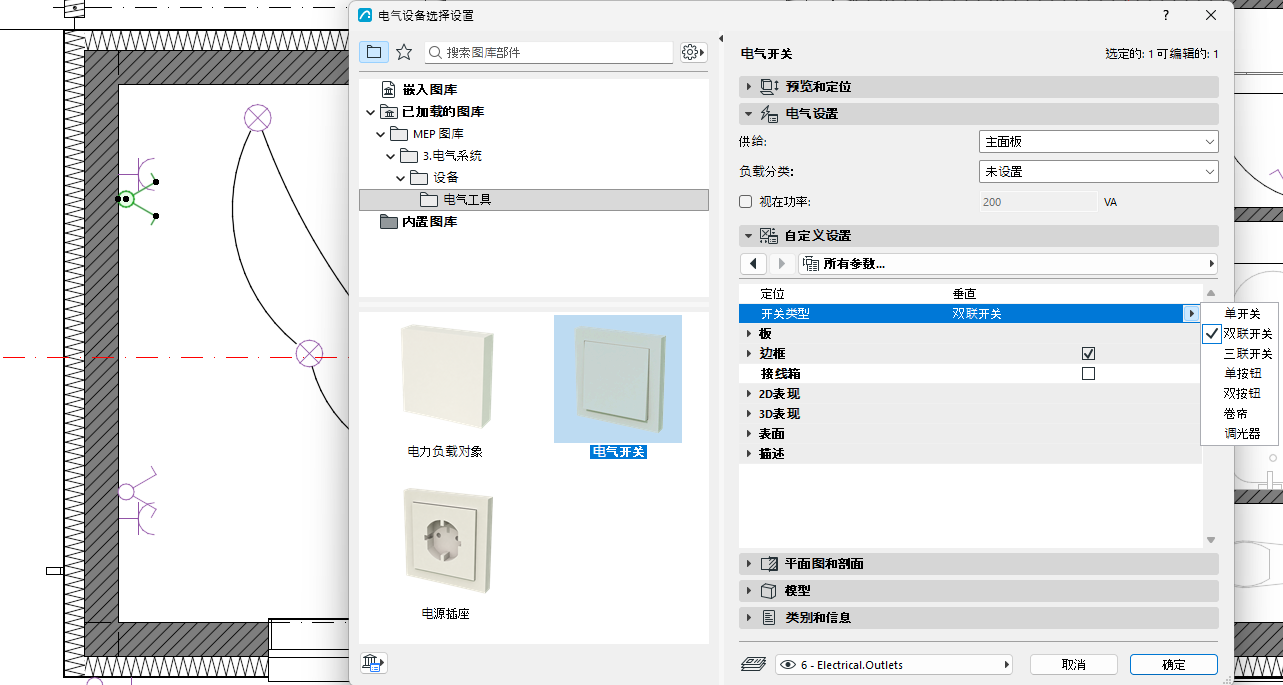Expand the 预览和定位 section
1283x685 pixels.
pyautogui.click(x=979, y=87)
